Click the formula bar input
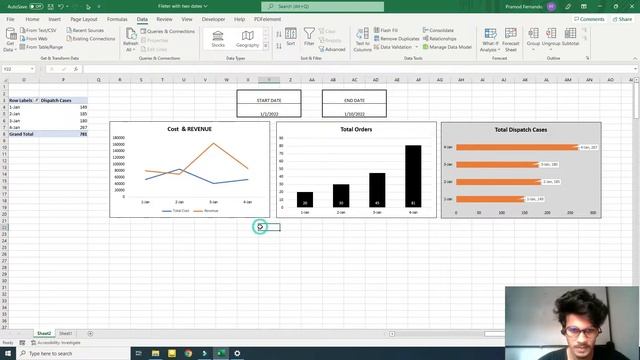640x360 pixels. point(359,69)
